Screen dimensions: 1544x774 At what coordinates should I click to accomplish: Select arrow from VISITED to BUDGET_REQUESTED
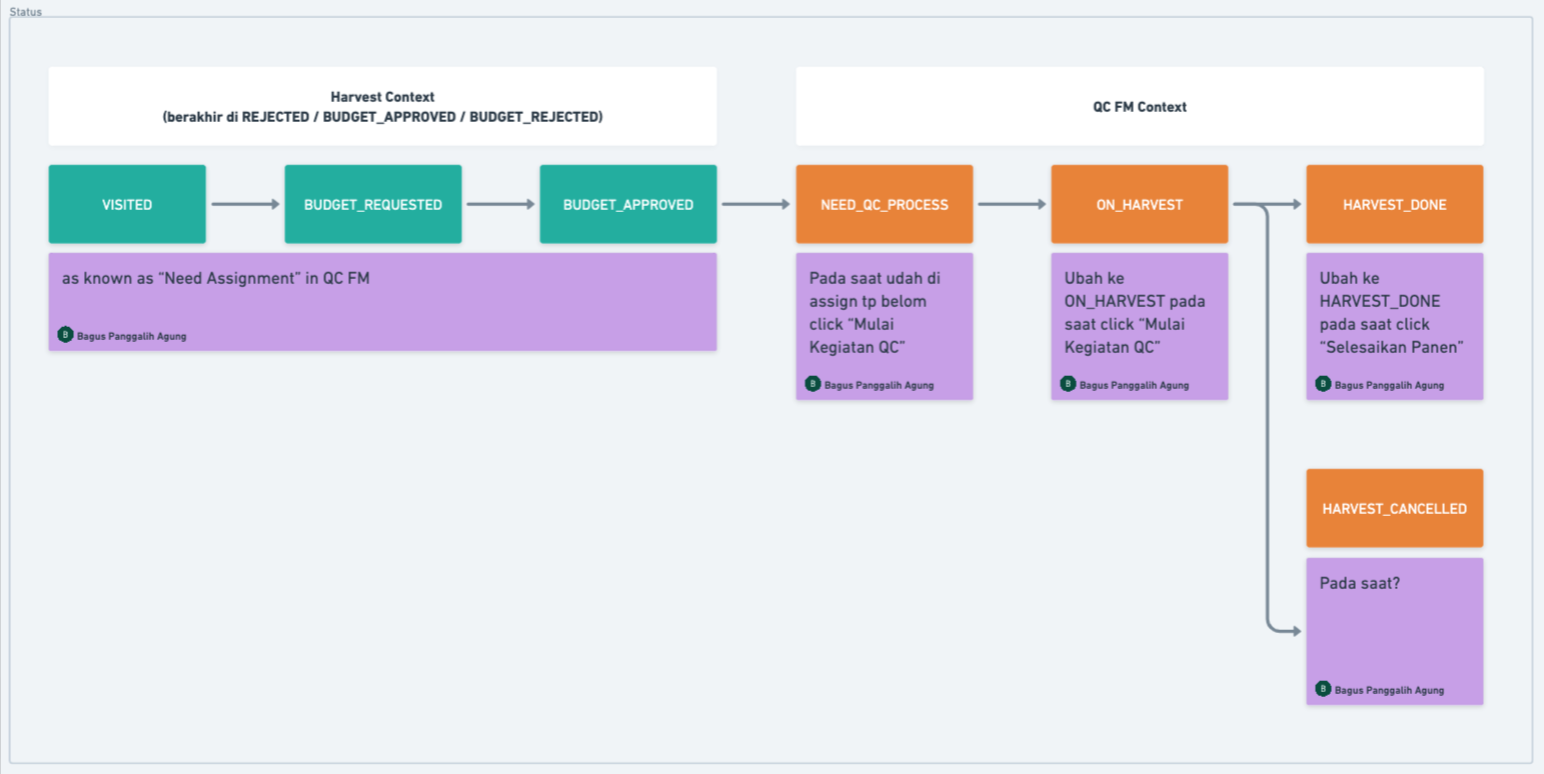coord(246,204)
